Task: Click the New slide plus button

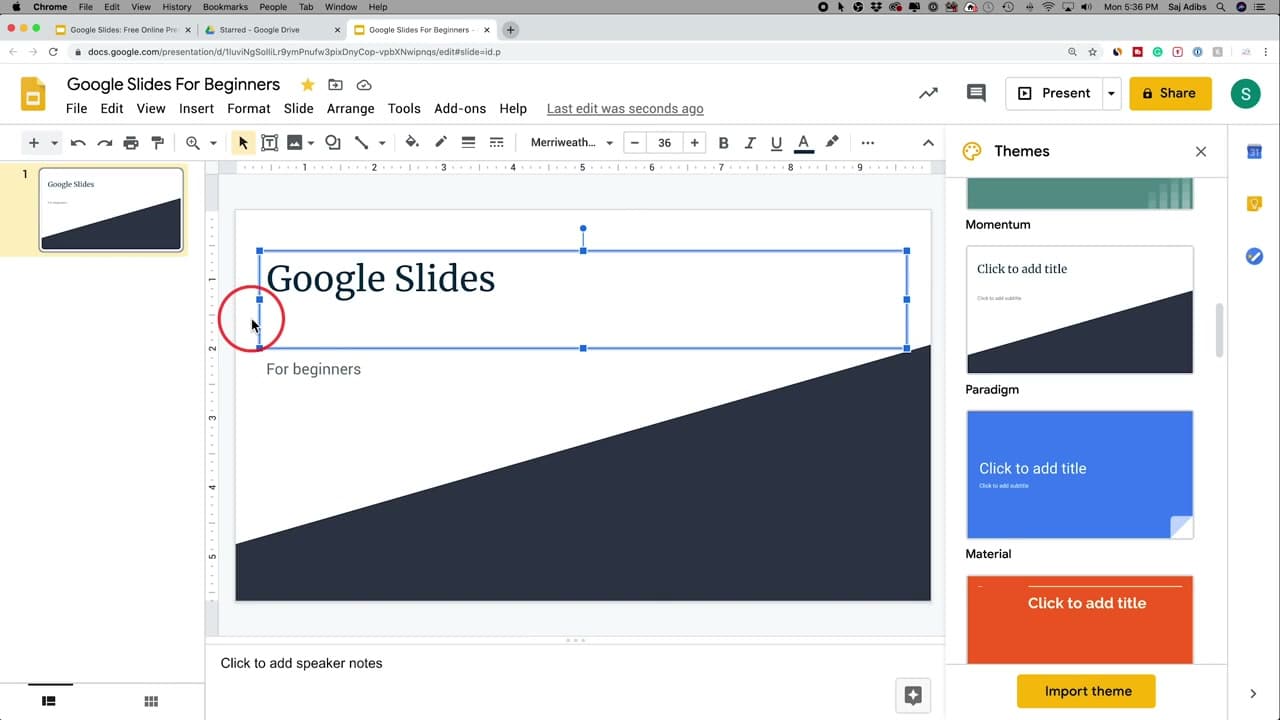Action: click(x=33, y=143)
